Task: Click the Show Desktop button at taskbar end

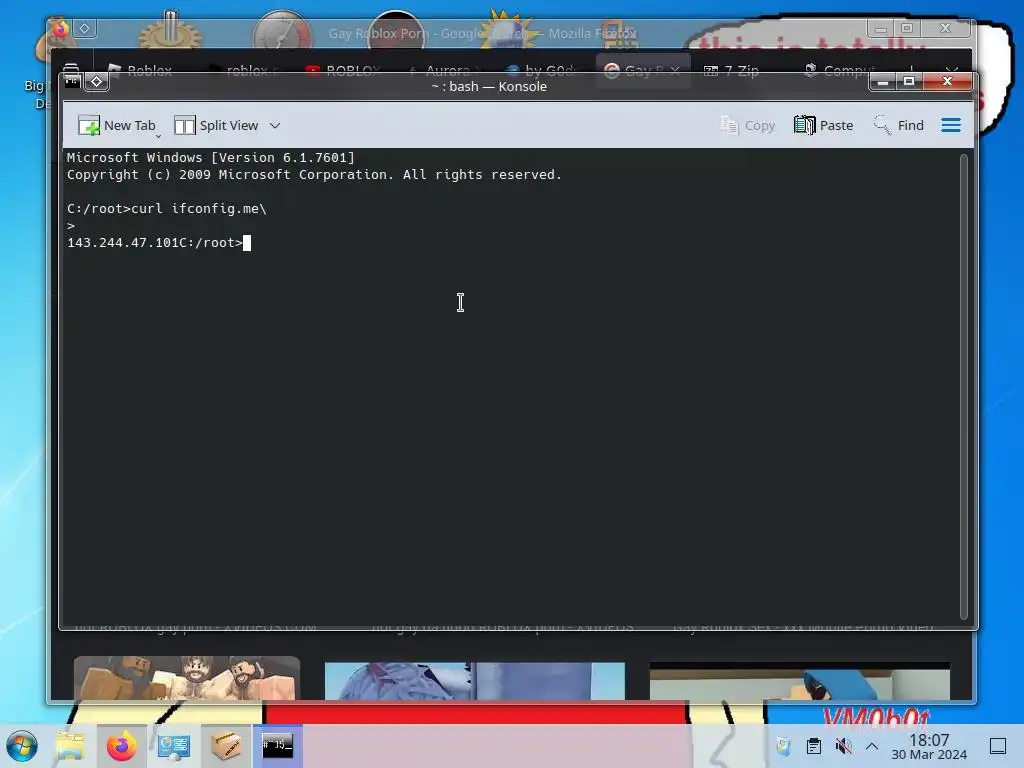Action: tap(998, 746)
